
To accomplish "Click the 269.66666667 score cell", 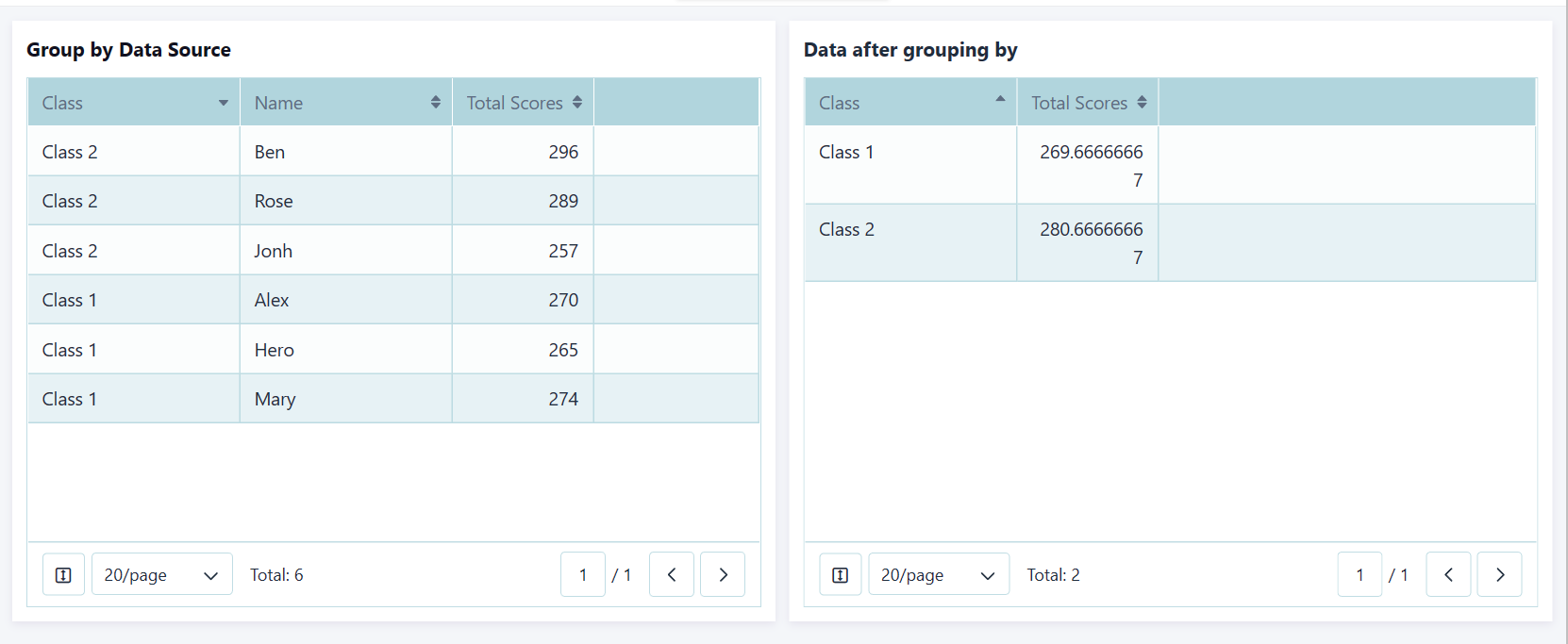I will tap(1091, 165).
